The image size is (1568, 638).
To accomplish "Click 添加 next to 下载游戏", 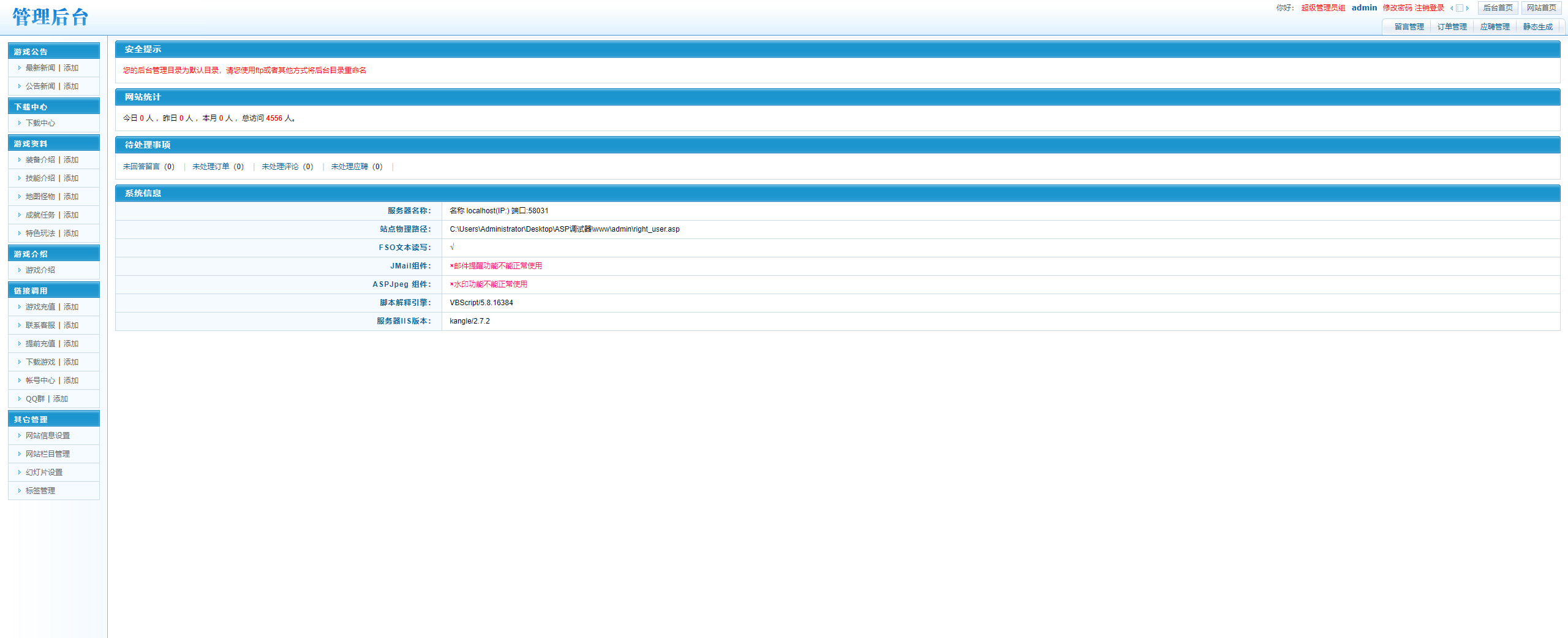I will (71, 362).
